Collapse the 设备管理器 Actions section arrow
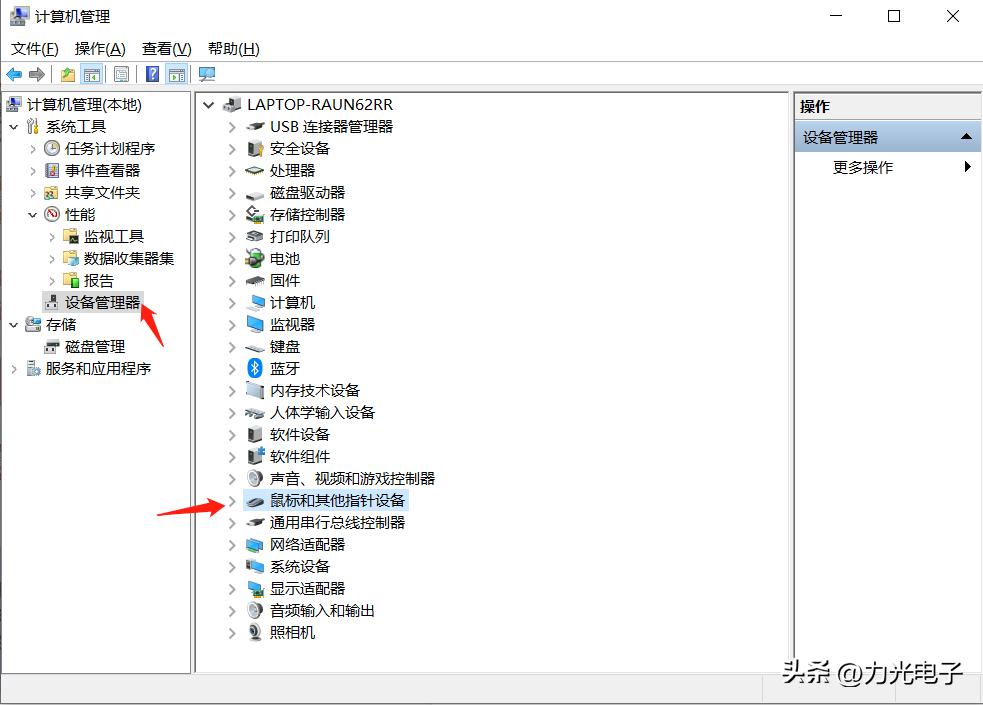The image size is (983, 705). click(966, 136)
